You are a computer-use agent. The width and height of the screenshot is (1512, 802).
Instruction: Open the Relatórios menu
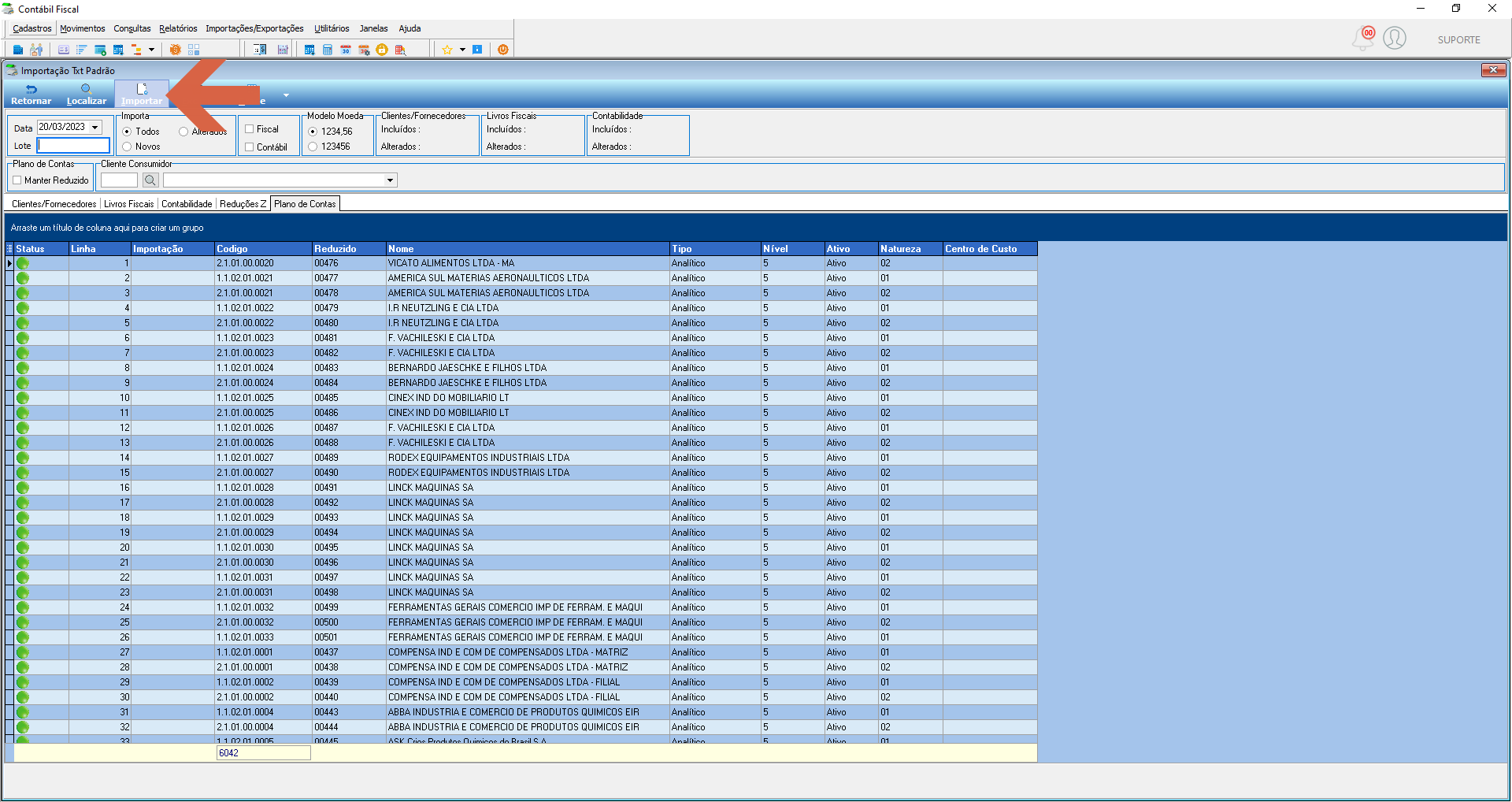point(178,28)
